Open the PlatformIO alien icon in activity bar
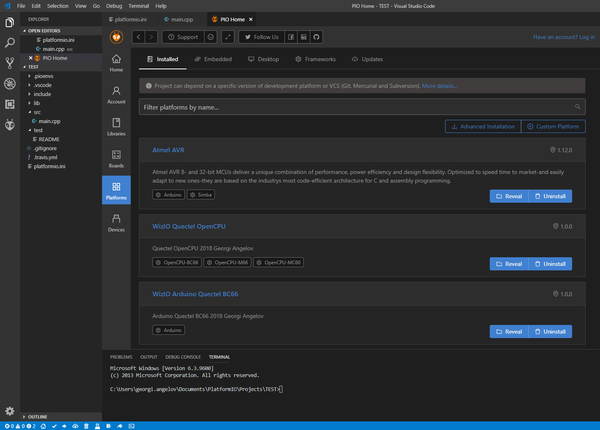Viewport: 600px width, 430px height. click(x=10, y=125)
